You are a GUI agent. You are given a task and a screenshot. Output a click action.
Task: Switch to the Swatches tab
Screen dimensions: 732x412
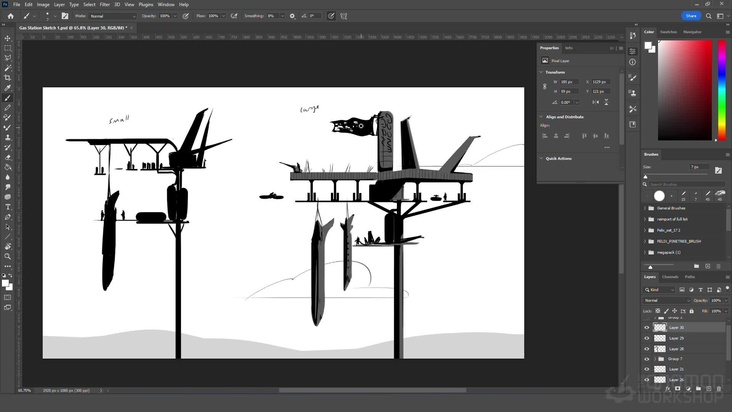668,31
